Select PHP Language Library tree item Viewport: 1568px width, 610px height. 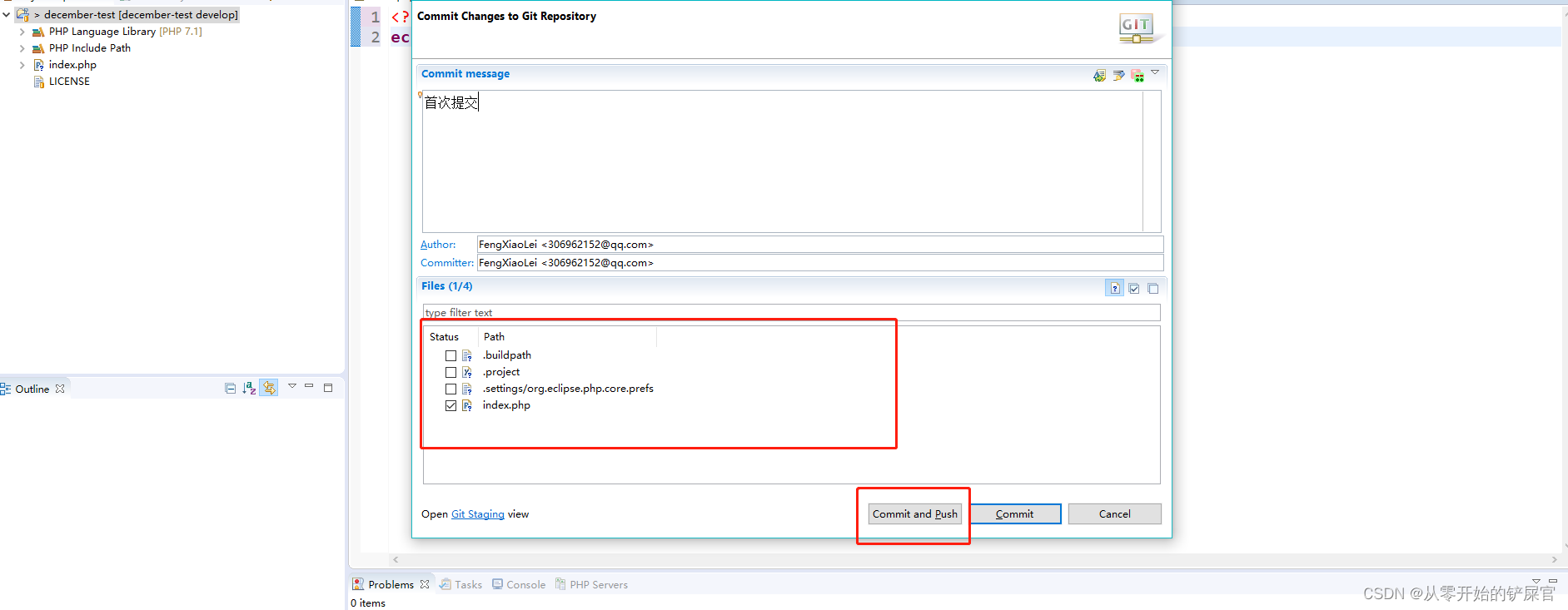[x=125, y=32]
